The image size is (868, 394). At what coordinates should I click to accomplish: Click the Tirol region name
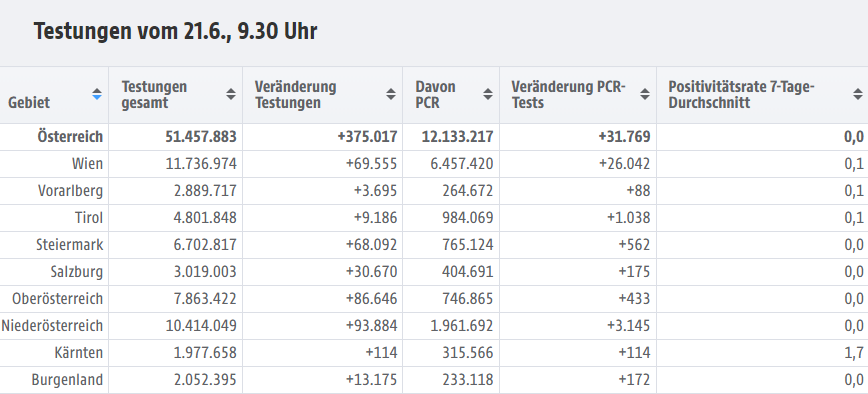tap(89, 218)
